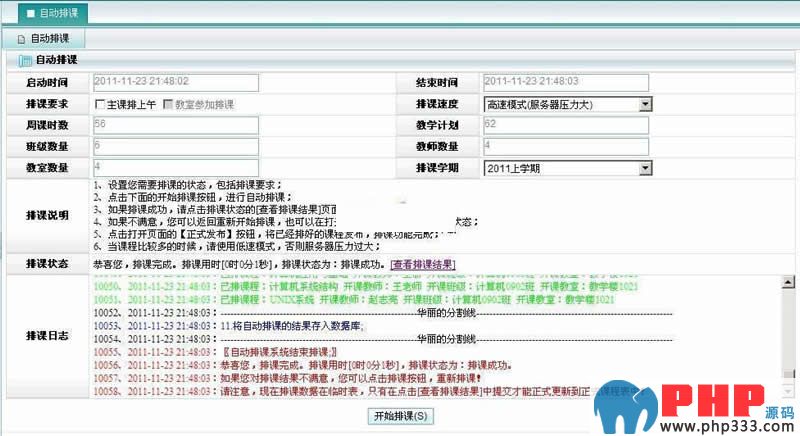
Task: Click the log scrollbar up arrow
Action: tap(788, 282)
